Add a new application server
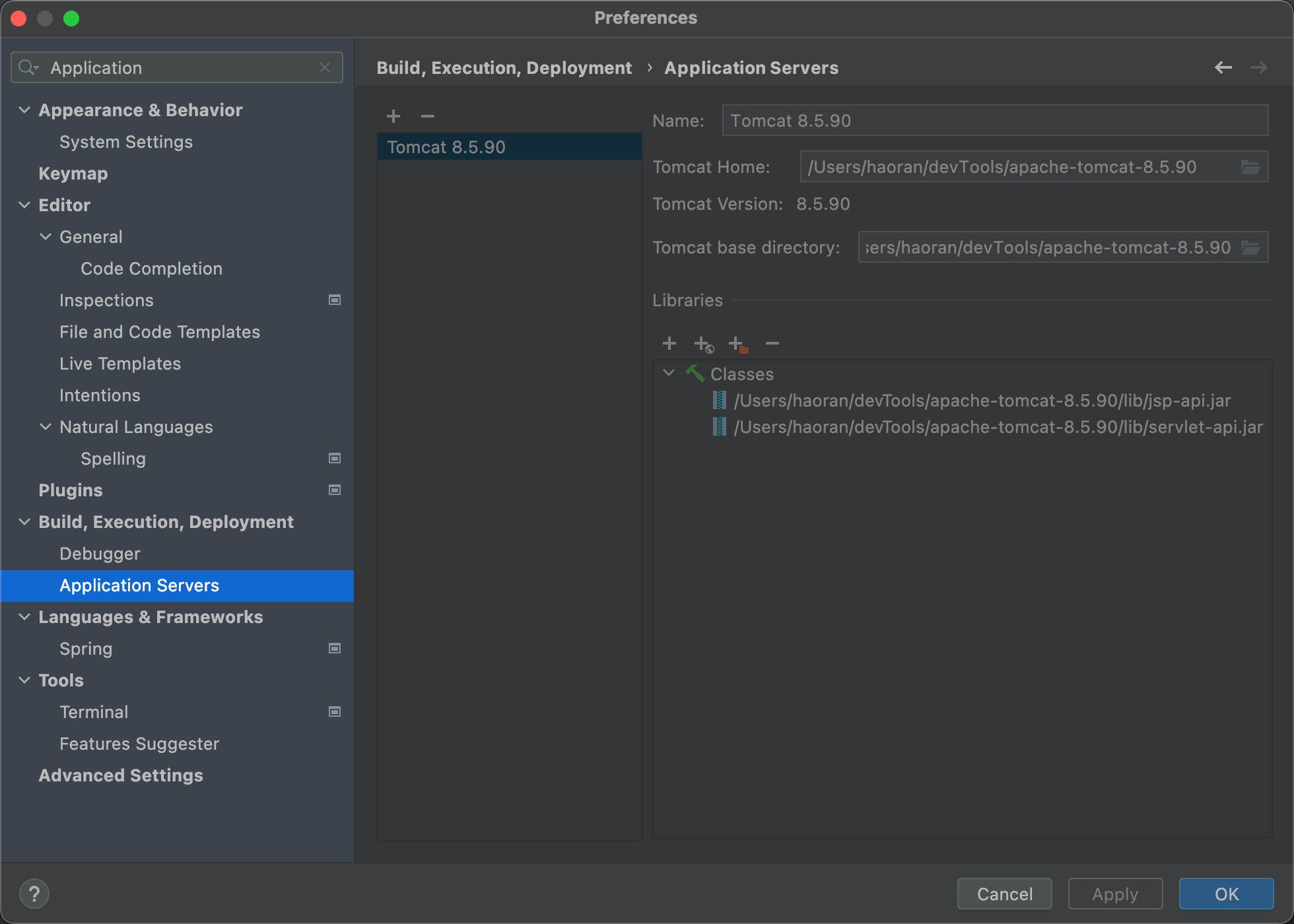Viewport: 1294px width, 924px height. click(x=393, y=116)
